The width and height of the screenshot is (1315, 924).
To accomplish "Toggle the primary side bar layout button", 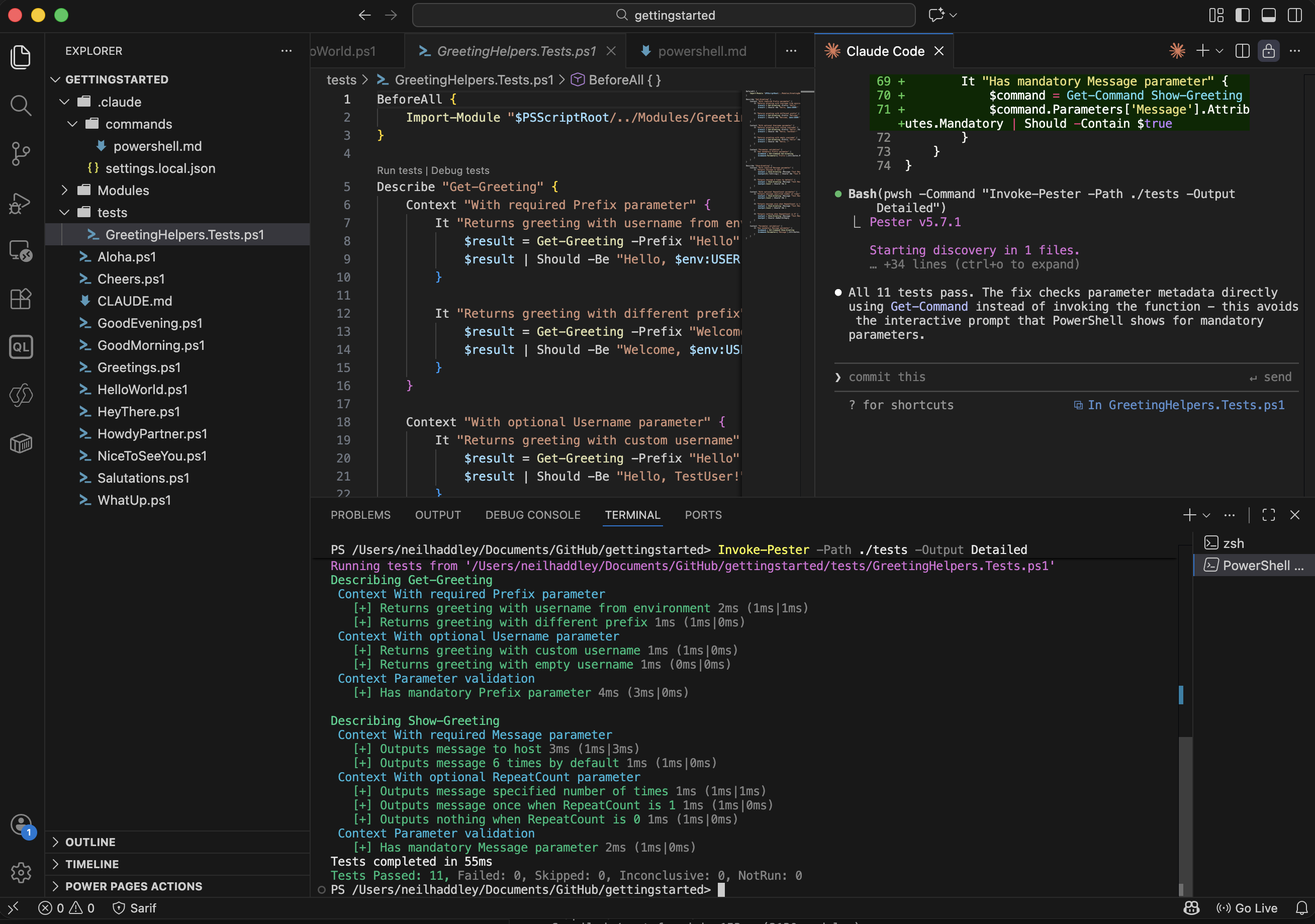I will [x=1242, y=16].
